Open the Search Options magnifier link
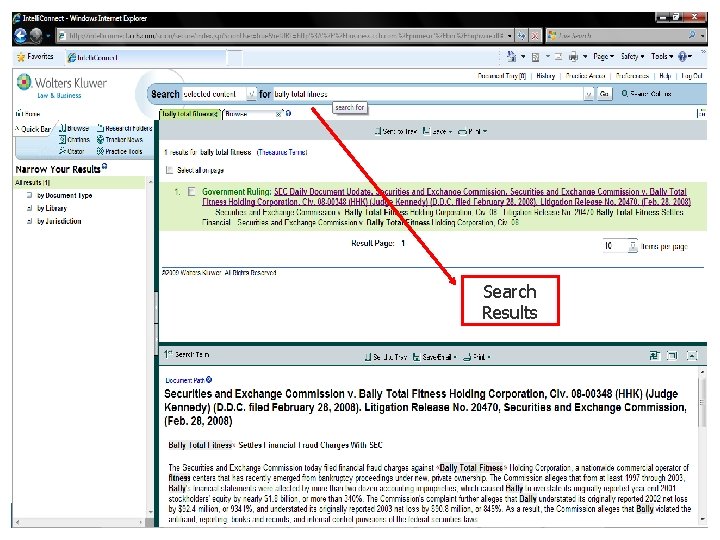The height and width of the screenshot is (540, 720). 647,94
